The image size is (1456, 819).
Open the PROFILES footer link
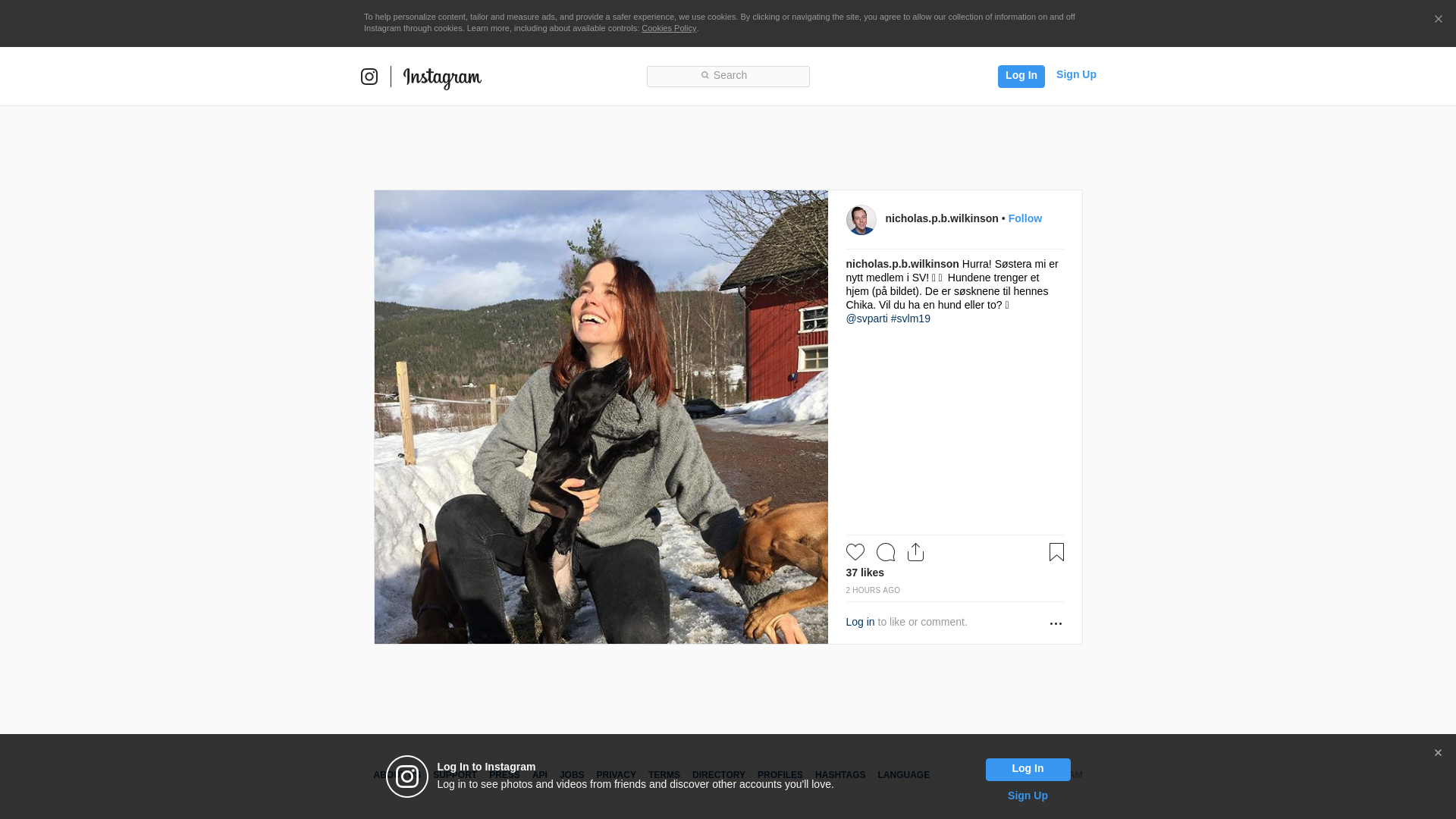click(780, 775)
